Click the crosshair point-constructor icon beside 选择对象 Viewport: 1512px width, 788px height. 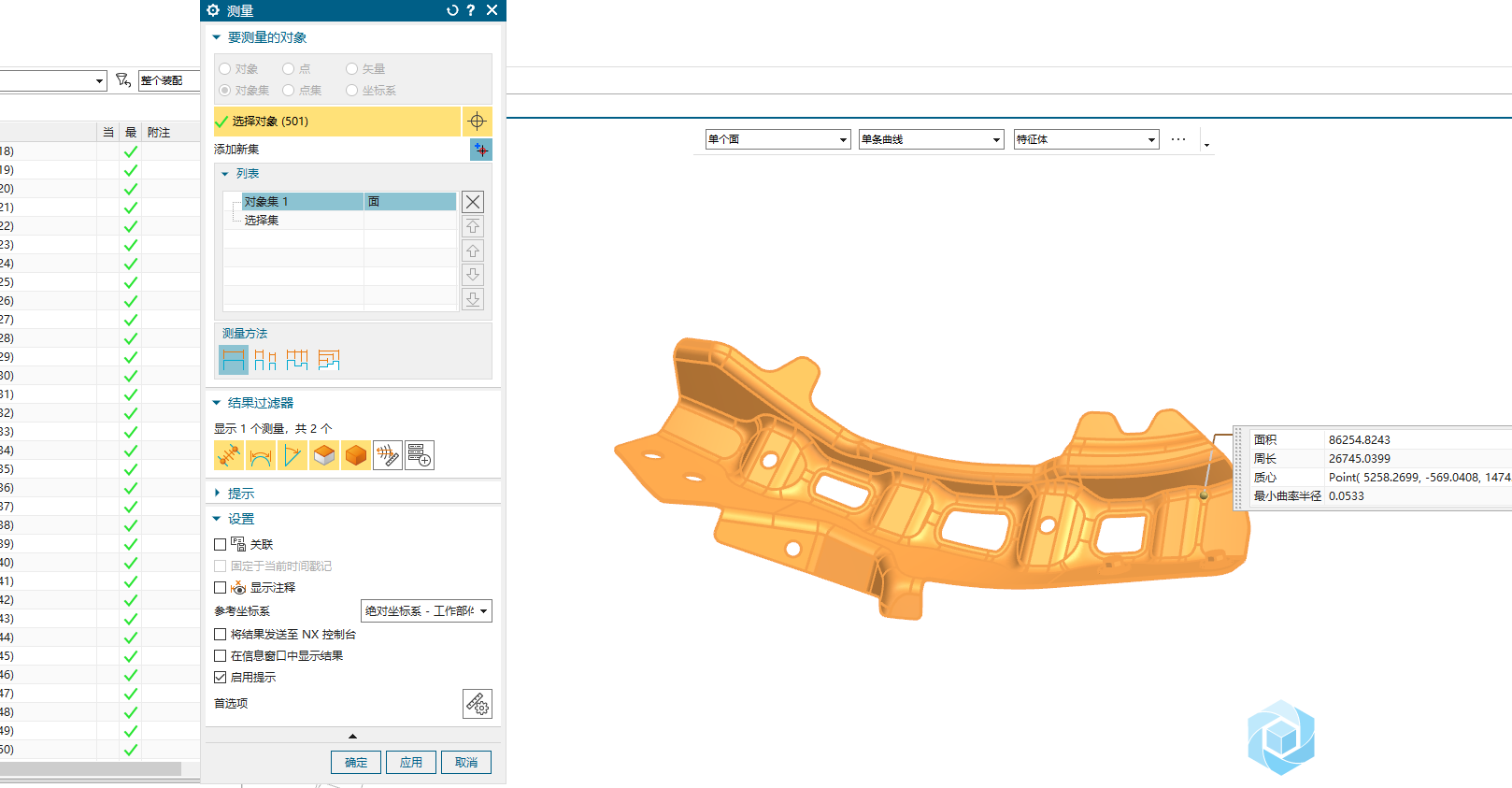[x=477, y=121]
